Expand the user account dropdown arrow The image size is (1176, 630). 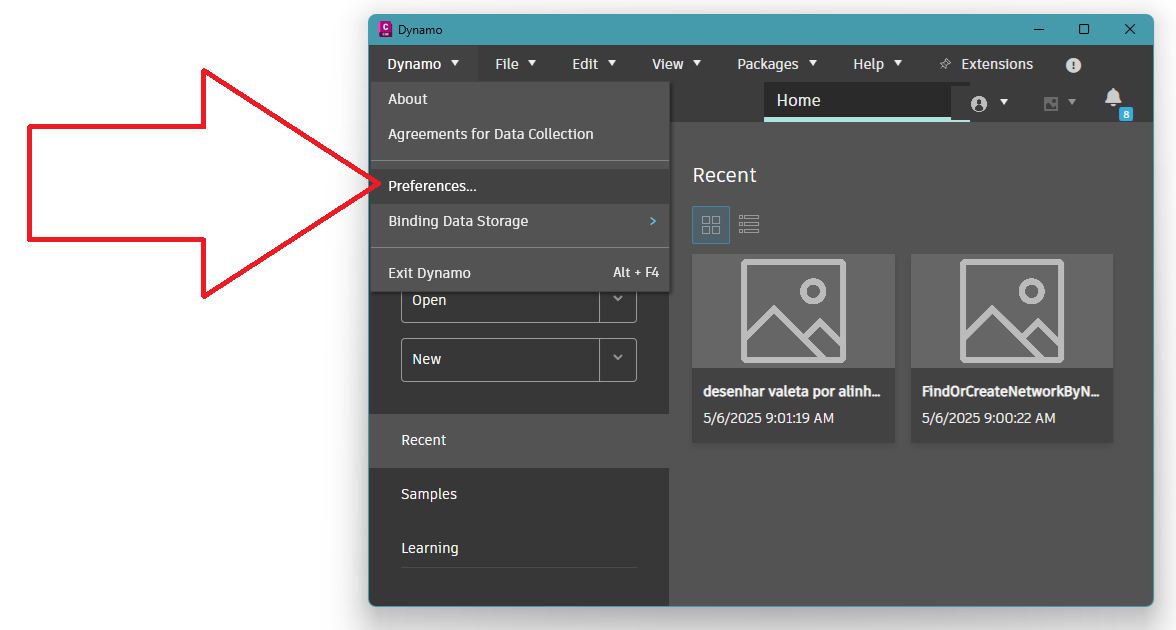(1004, 103)
